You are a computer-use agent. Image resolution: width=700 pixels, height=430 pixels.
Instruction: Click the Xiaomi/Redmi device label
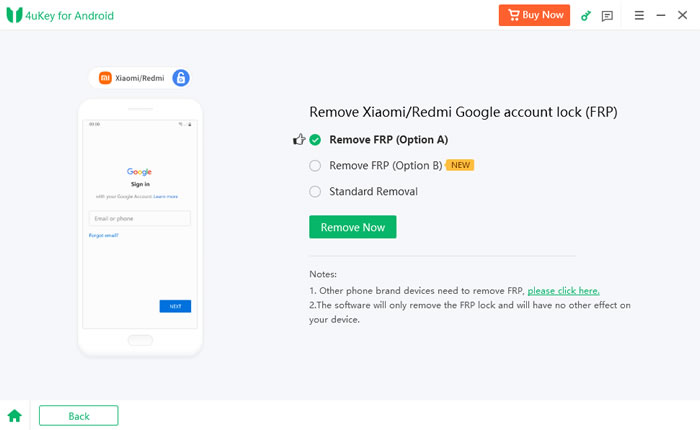pyautogui.click(x=140, y=78)
